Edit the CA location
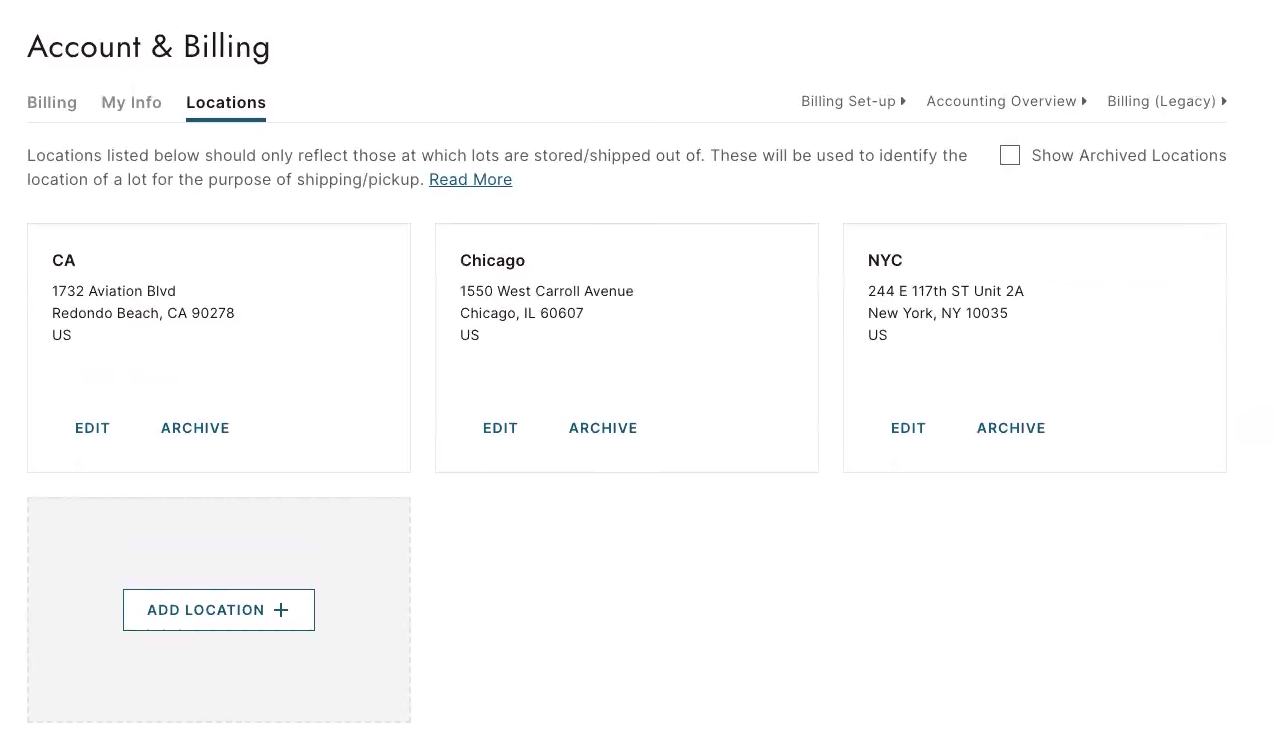 click(x=92, y=428)
